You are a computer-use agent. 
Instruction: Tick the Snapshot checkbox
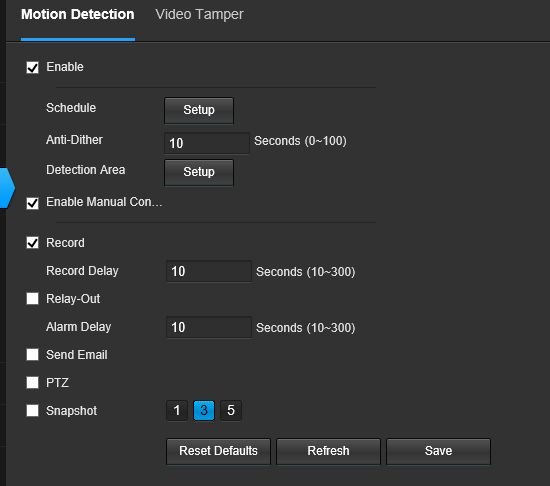pos(33,410)
